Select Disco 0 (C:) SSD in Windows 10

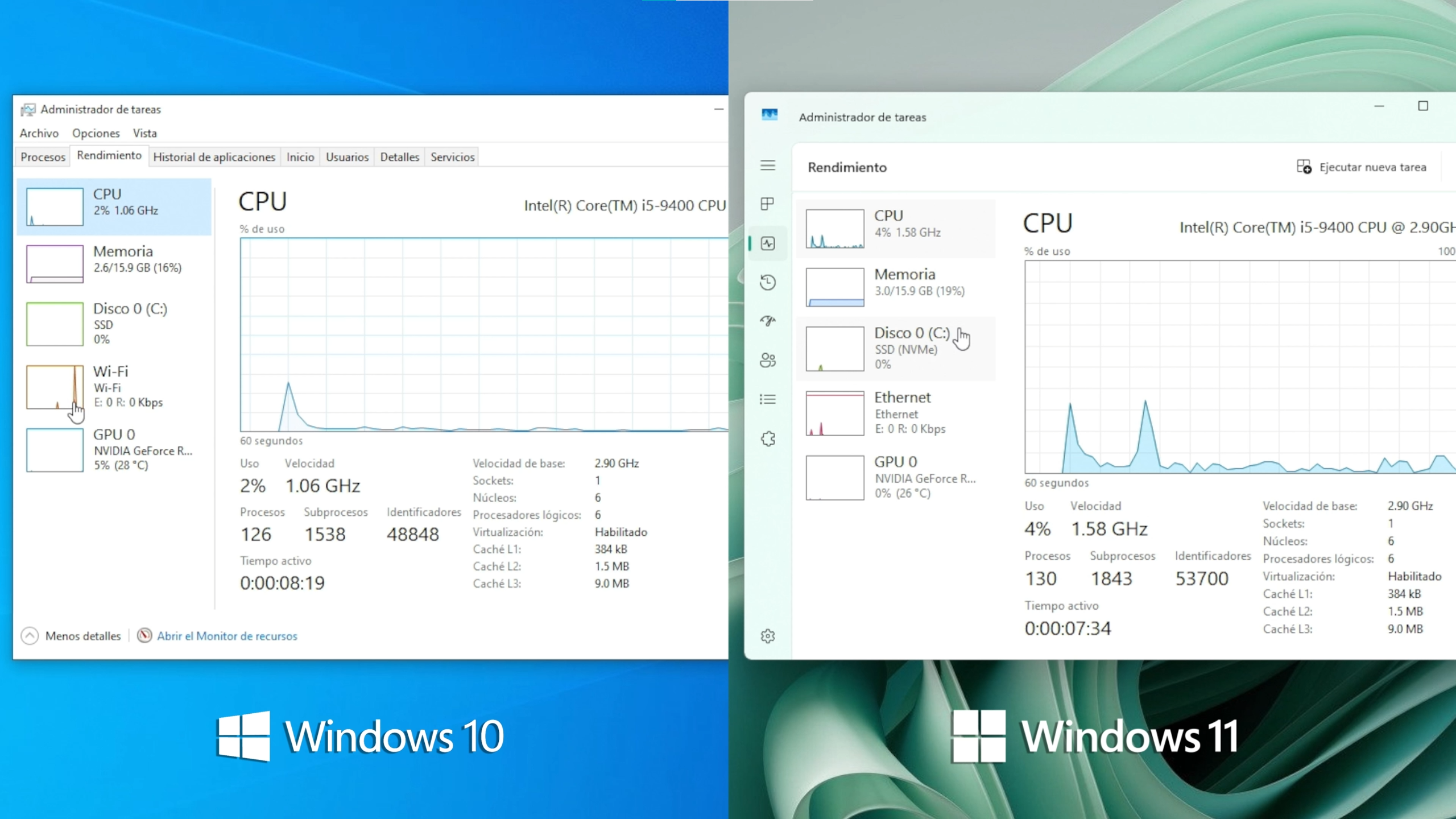point(114,324)
